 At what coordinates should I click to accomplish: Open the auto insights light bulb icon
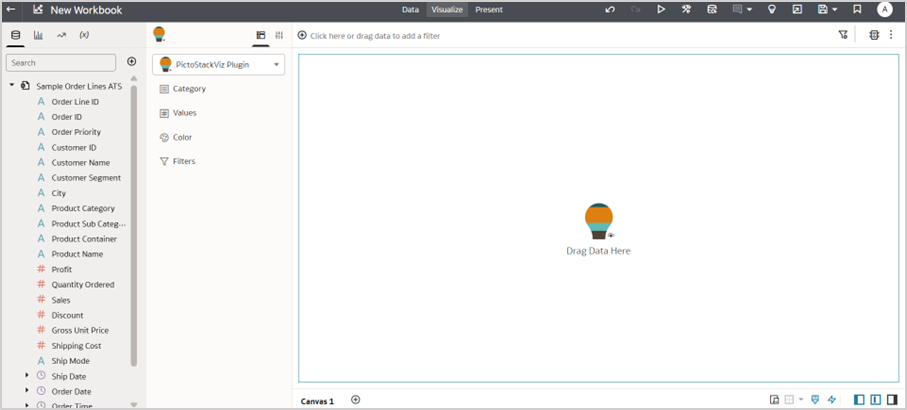pyautogui.click(x=771, y=10)
